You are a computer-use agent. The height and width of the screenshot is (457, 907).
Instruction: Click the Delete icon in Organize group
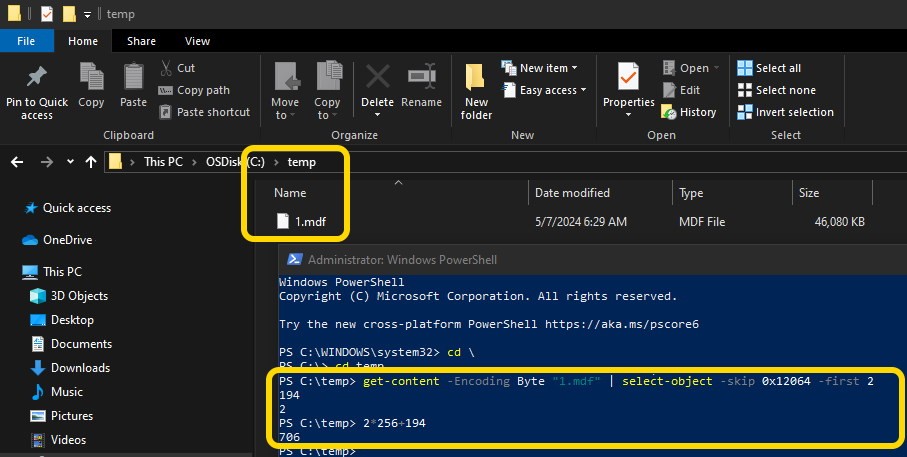tap(377, 78)
